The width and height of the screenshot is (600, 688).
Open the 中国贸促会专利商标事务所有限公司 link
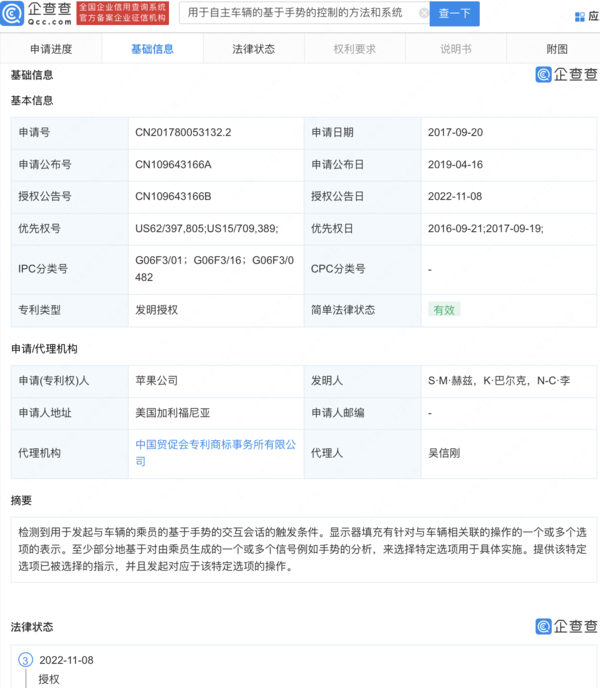point(216,453)
